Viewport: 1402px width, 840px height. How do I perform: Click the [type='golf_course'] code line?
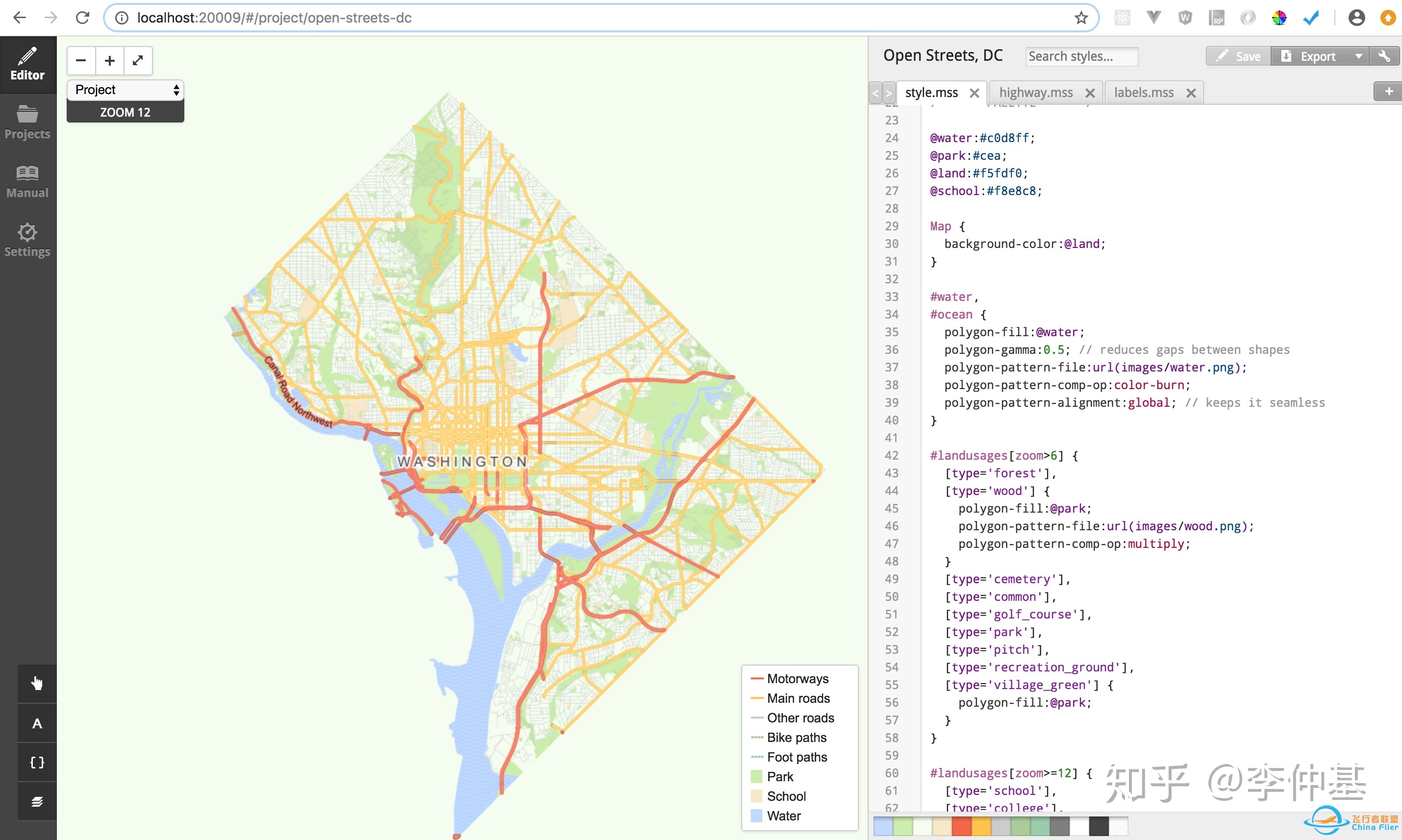point(1018,615)
